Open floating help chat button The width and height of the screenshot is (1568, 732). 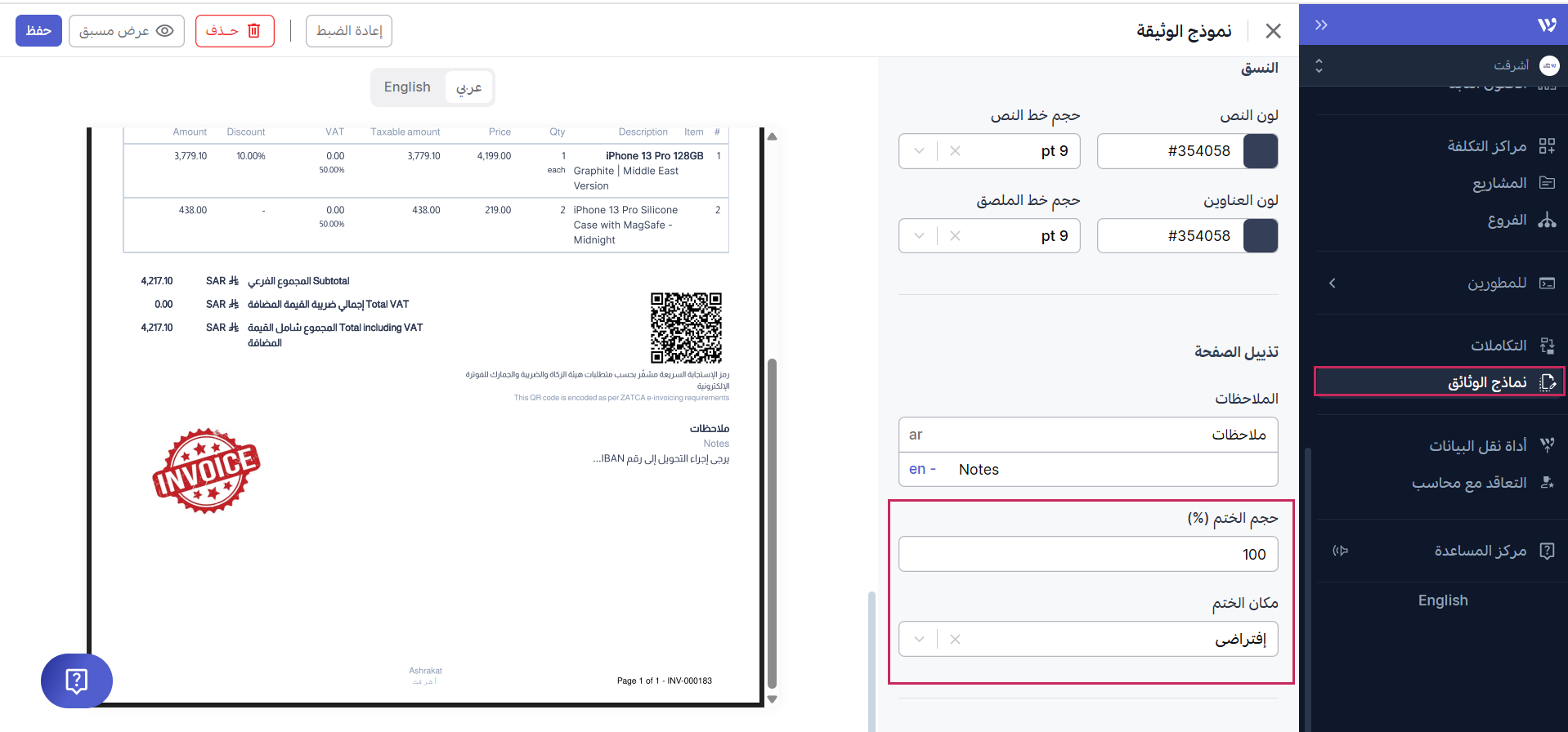point(76,681)
